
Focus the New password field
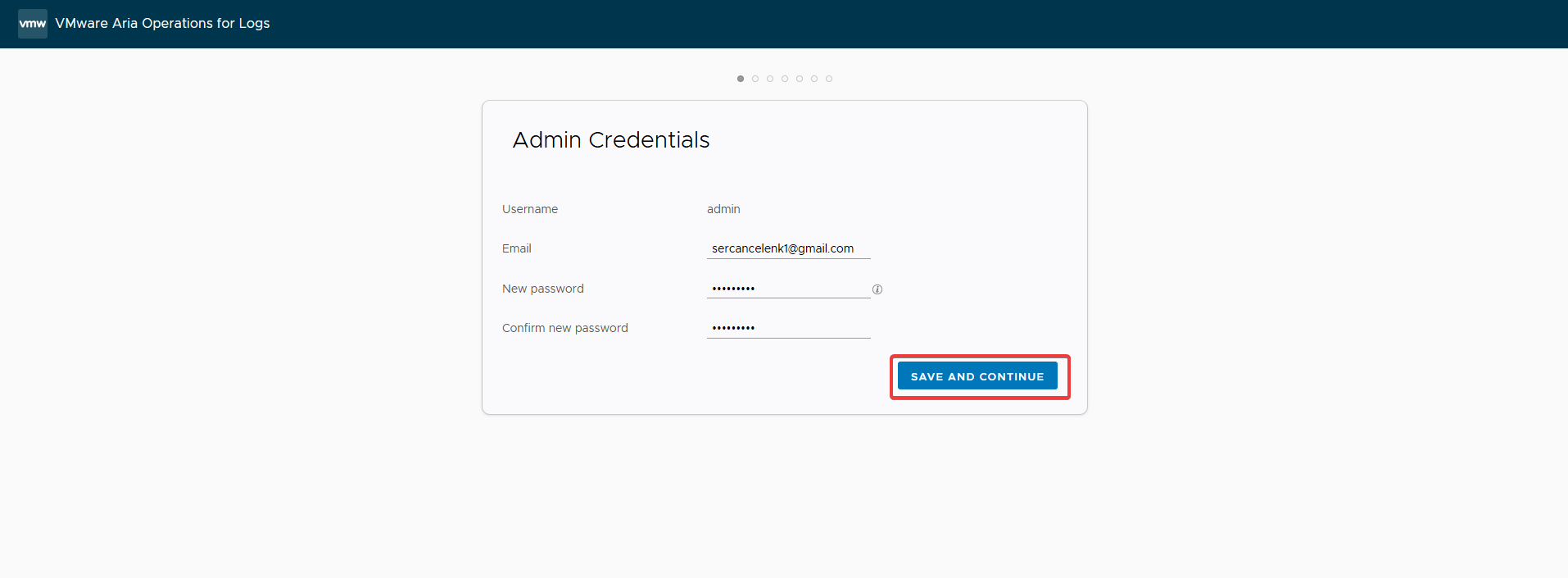788,289
